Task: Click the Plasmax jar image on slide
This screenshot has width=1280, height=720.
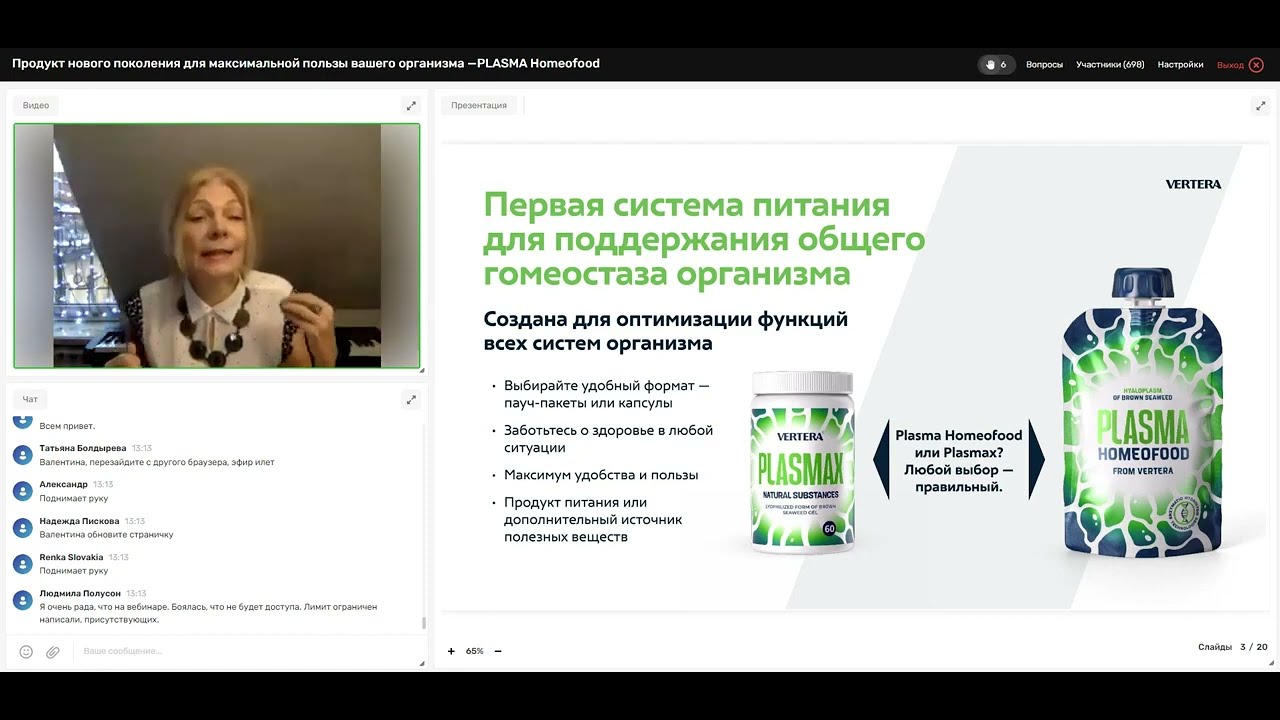Action: click(803, 462)
